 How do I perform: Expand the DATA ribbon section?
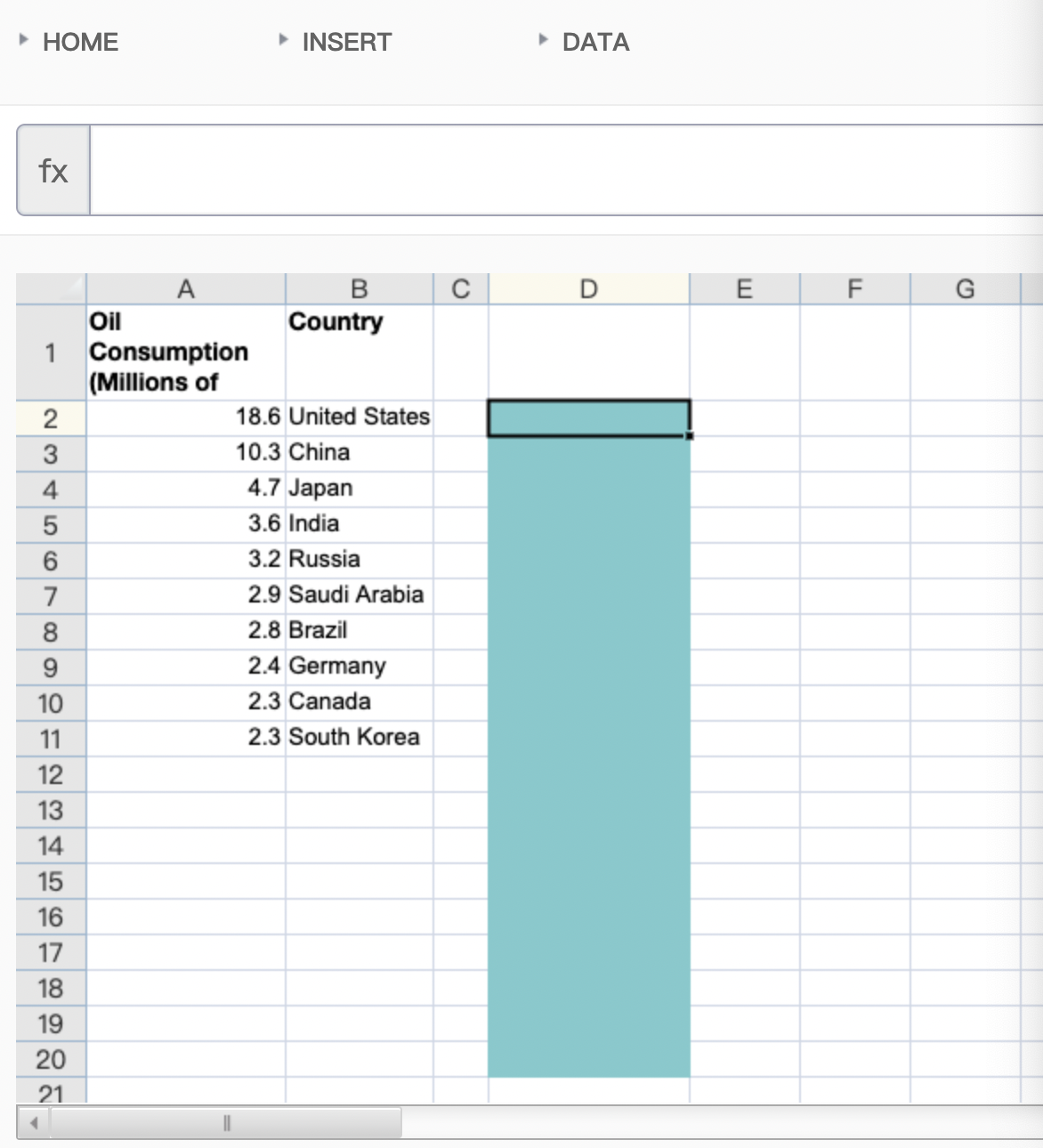[585, 42]
